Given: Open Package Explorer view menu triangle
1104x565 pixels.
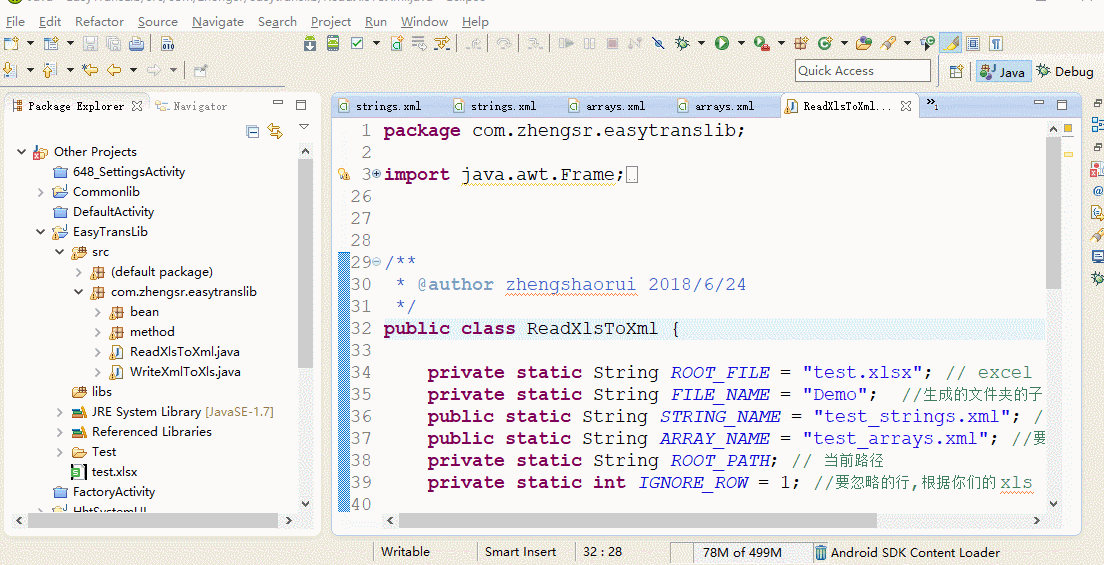Looking at the screenshot, I should coord(304,127).
